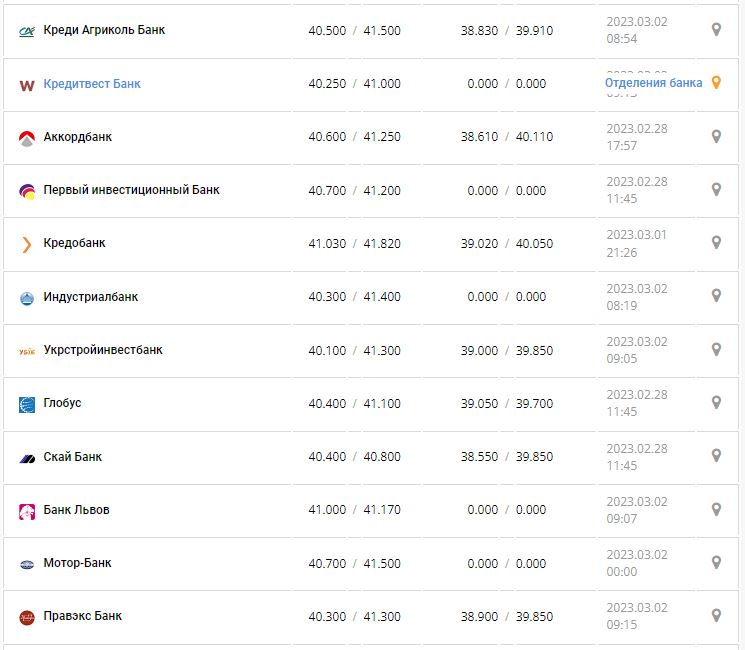Click the map pin for Креди Агриколь Банк
The width and height of the screenshot is (745, 650).
716,30
